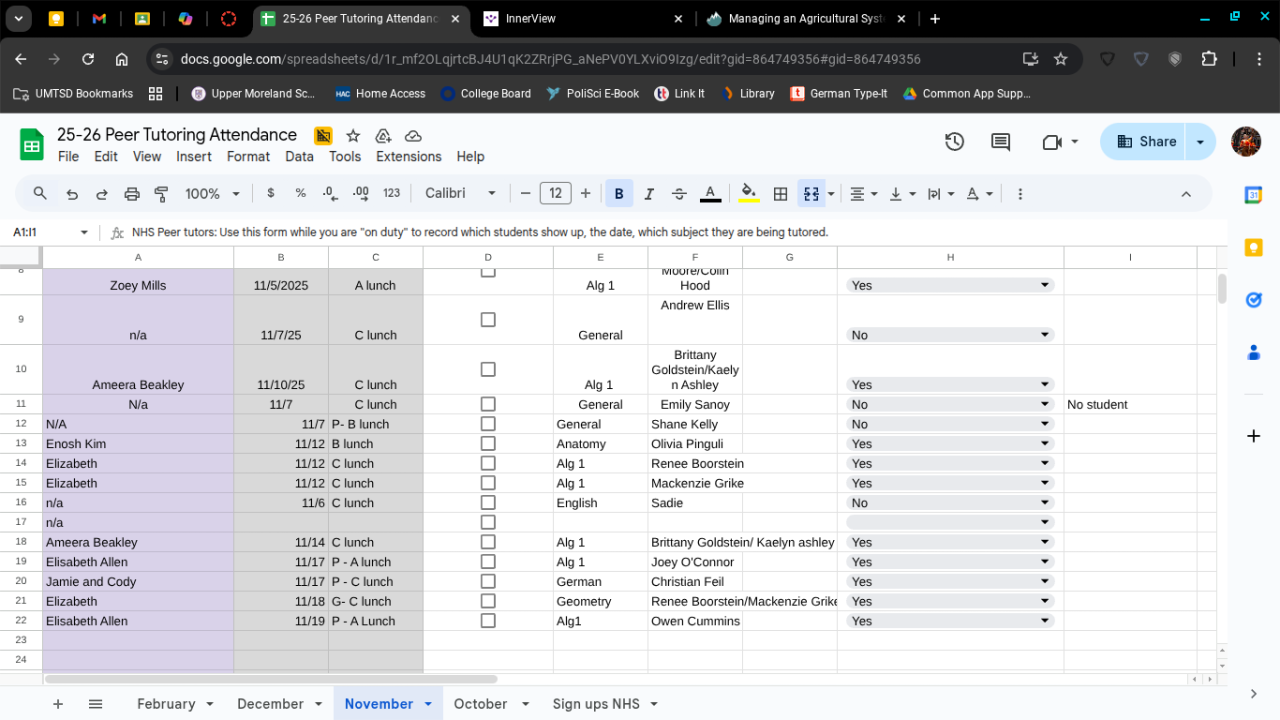The width and height of the screenshot is (1280, 720).
Task: Open the College Board bookmark
Action: [x=485, y=94]
